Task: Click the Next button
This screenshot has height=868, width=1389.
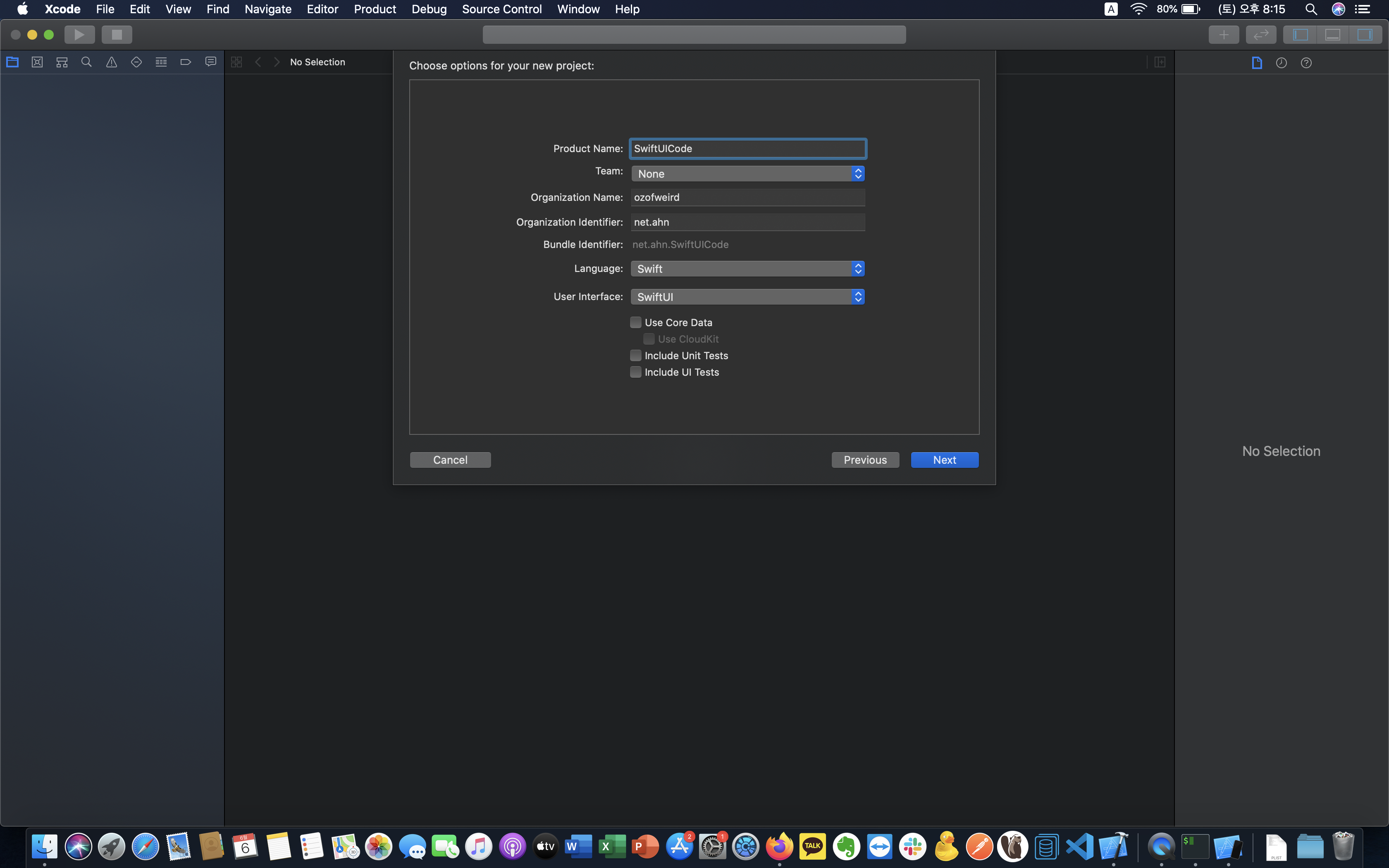Action: coord(944,460)
